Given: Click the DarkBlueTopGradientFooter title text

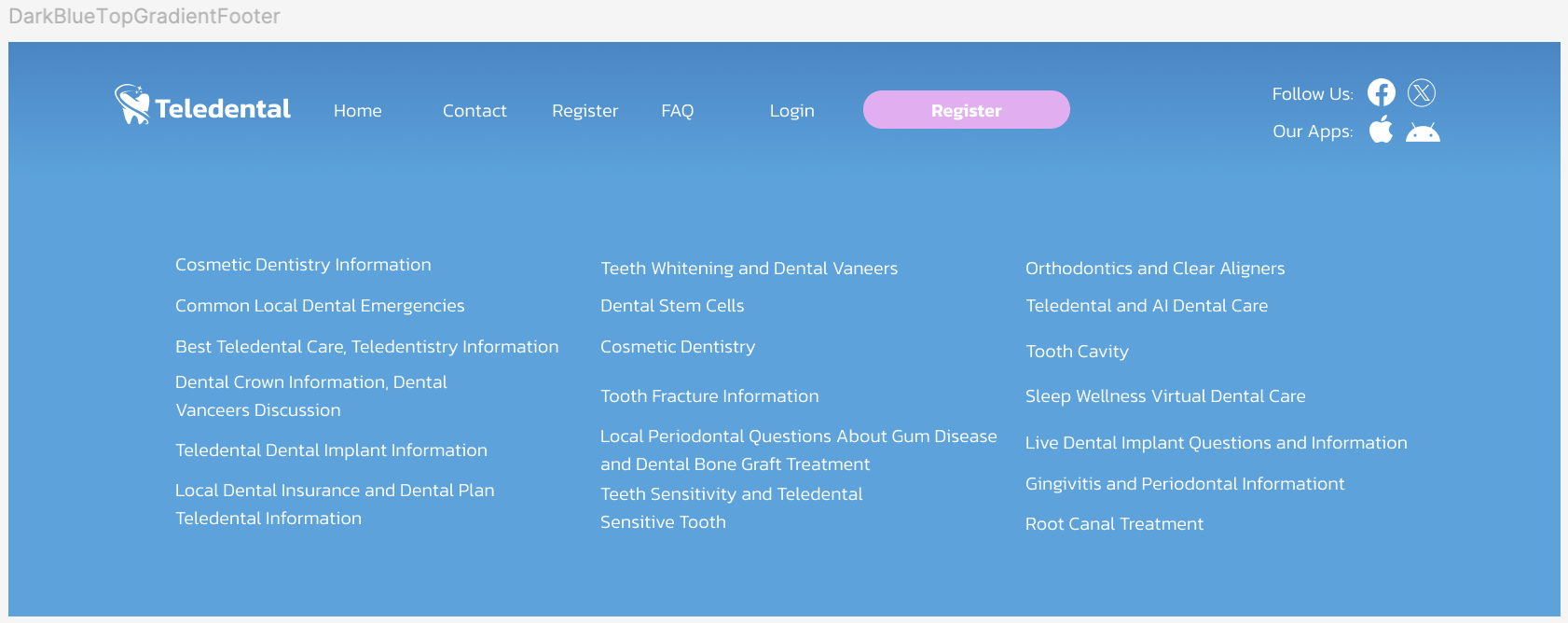Looking at the screenshot, I should [144, 17].
